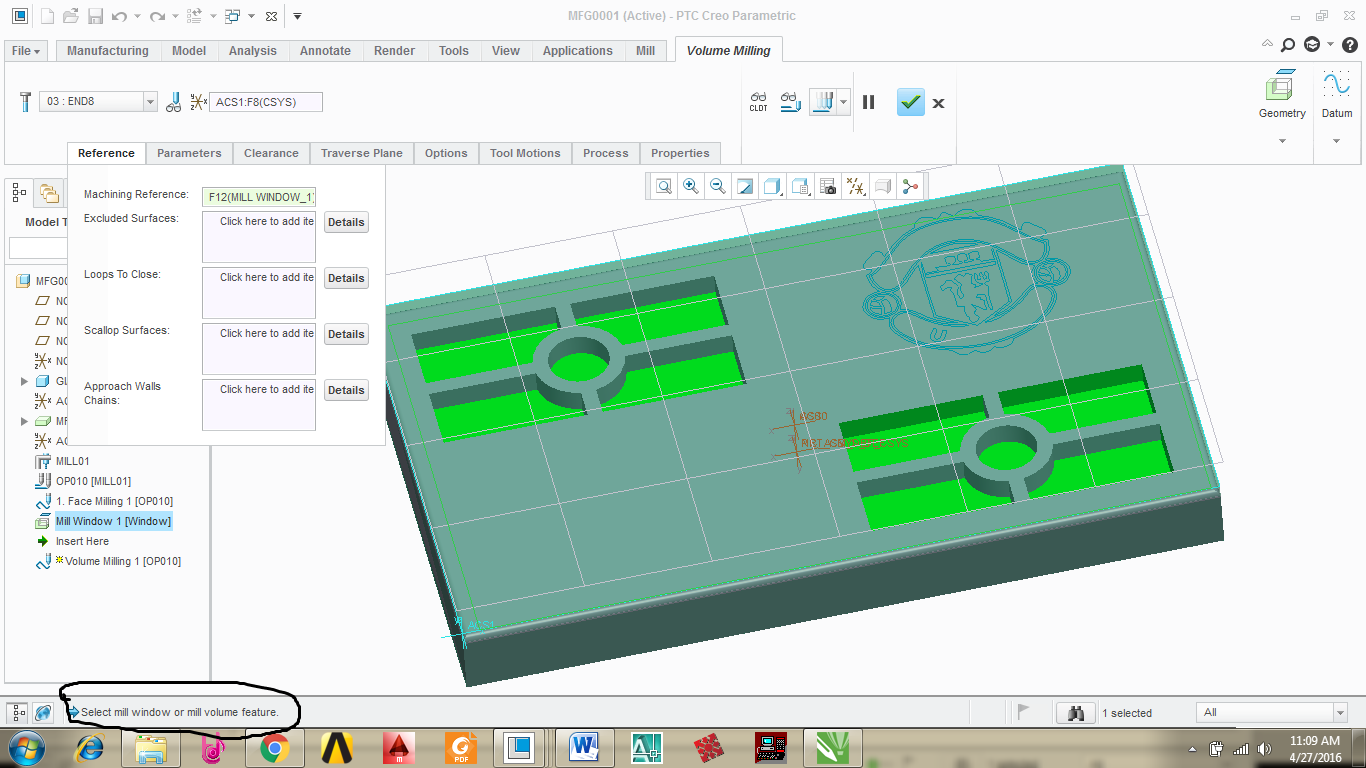Click the Refit view icon
This screenshot has height=768, width=1366.
coord(664,186)
